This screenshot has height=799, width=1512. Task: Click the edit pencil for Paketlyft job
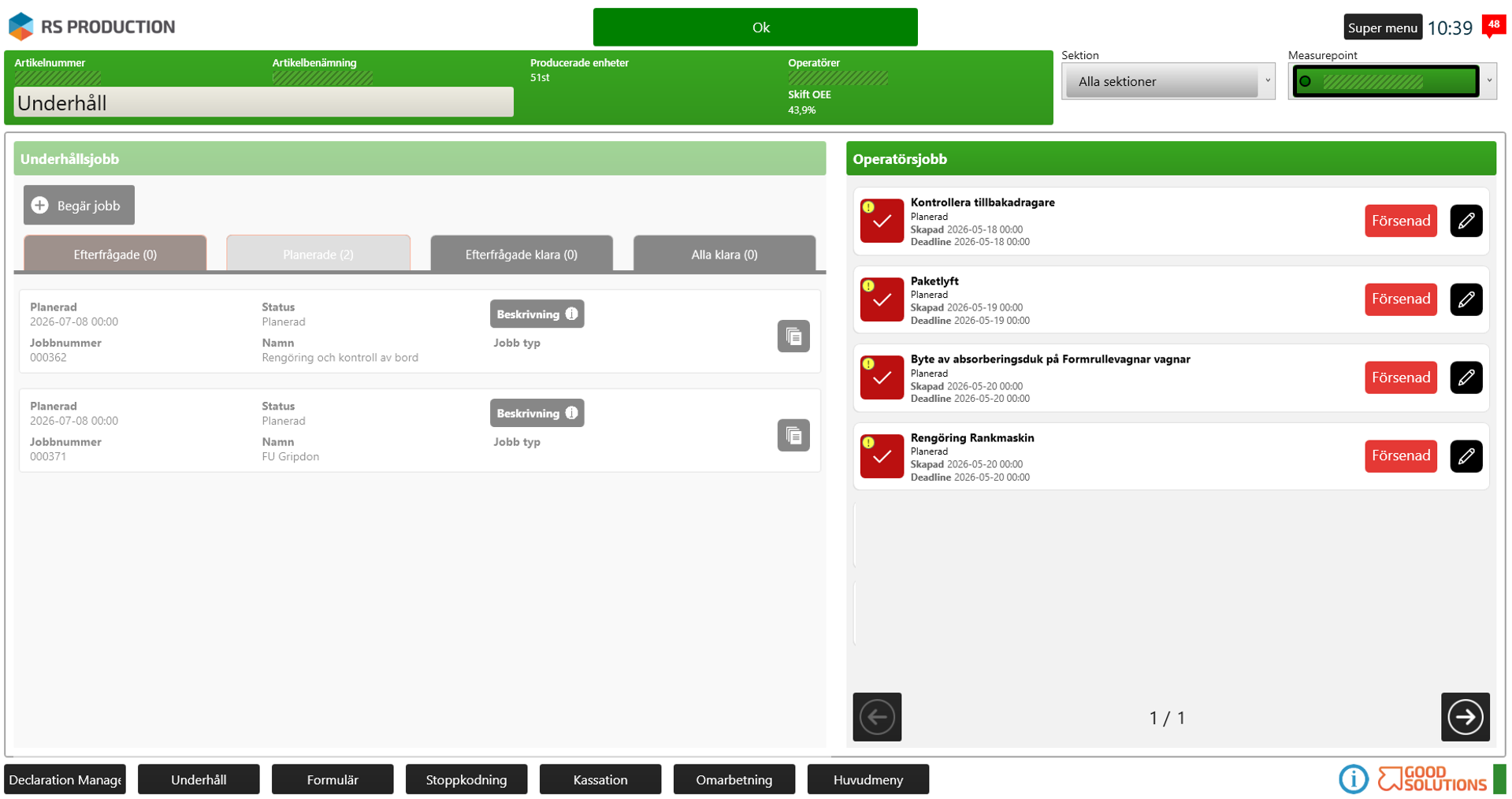tap(1466, 299)
